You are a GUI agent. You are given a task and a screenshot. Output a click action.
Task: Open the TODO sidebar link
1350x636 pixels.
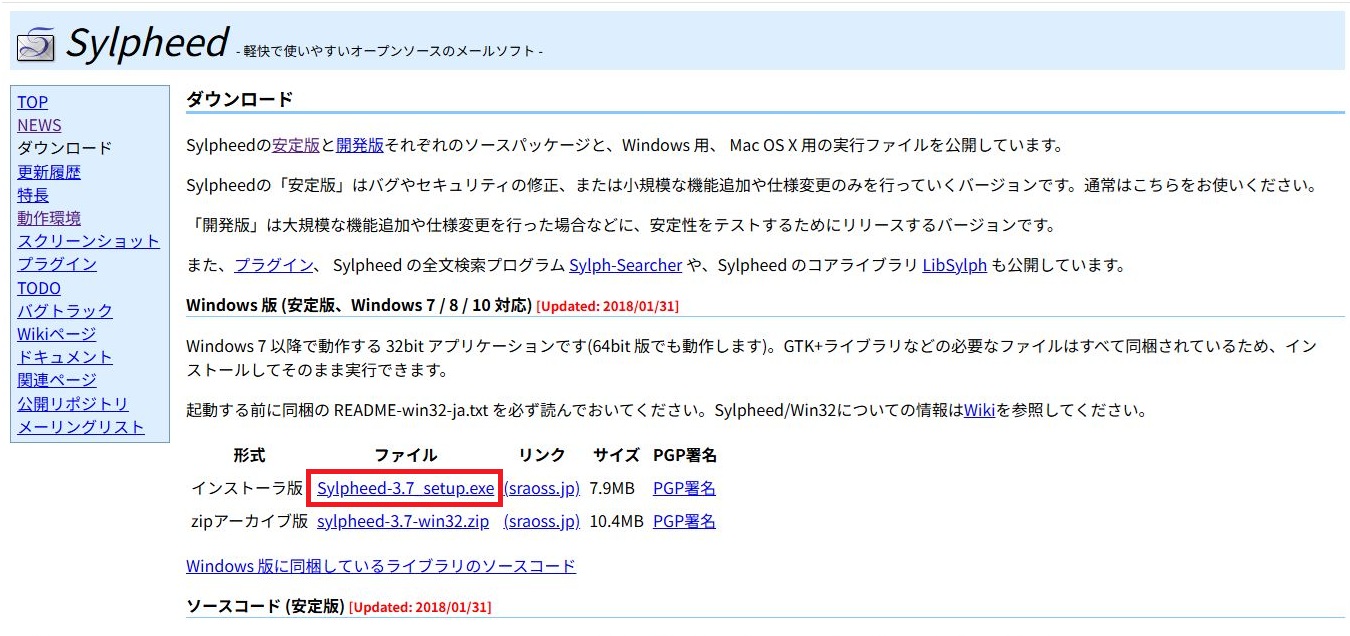39,288
